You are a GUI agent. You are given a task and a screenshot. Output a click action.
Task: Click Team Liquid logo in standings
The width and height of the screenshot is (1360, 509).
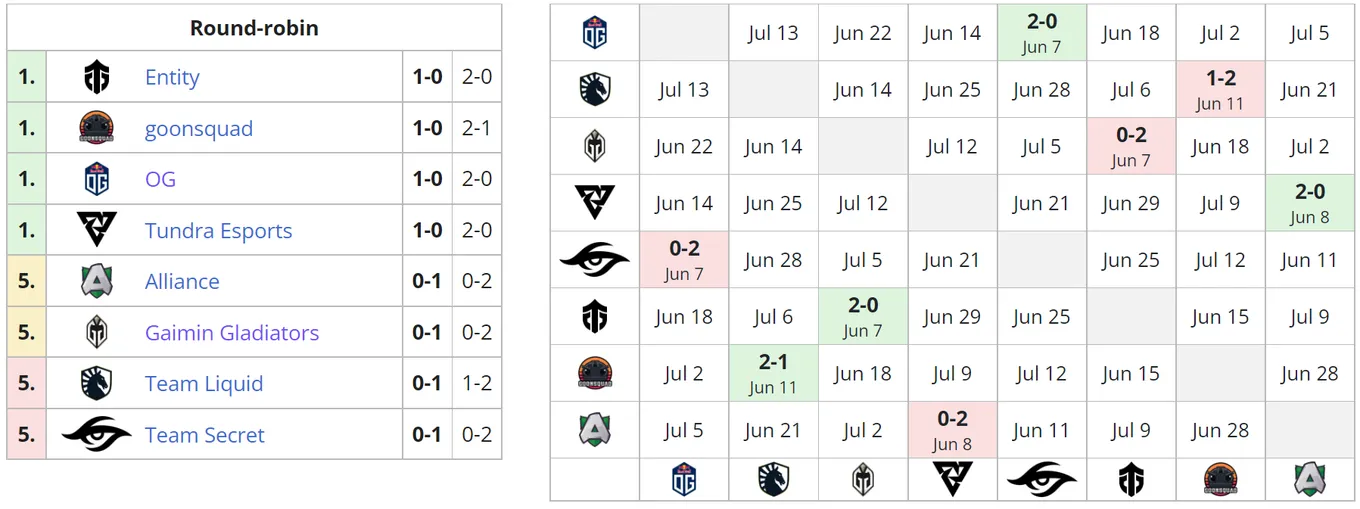96,384
